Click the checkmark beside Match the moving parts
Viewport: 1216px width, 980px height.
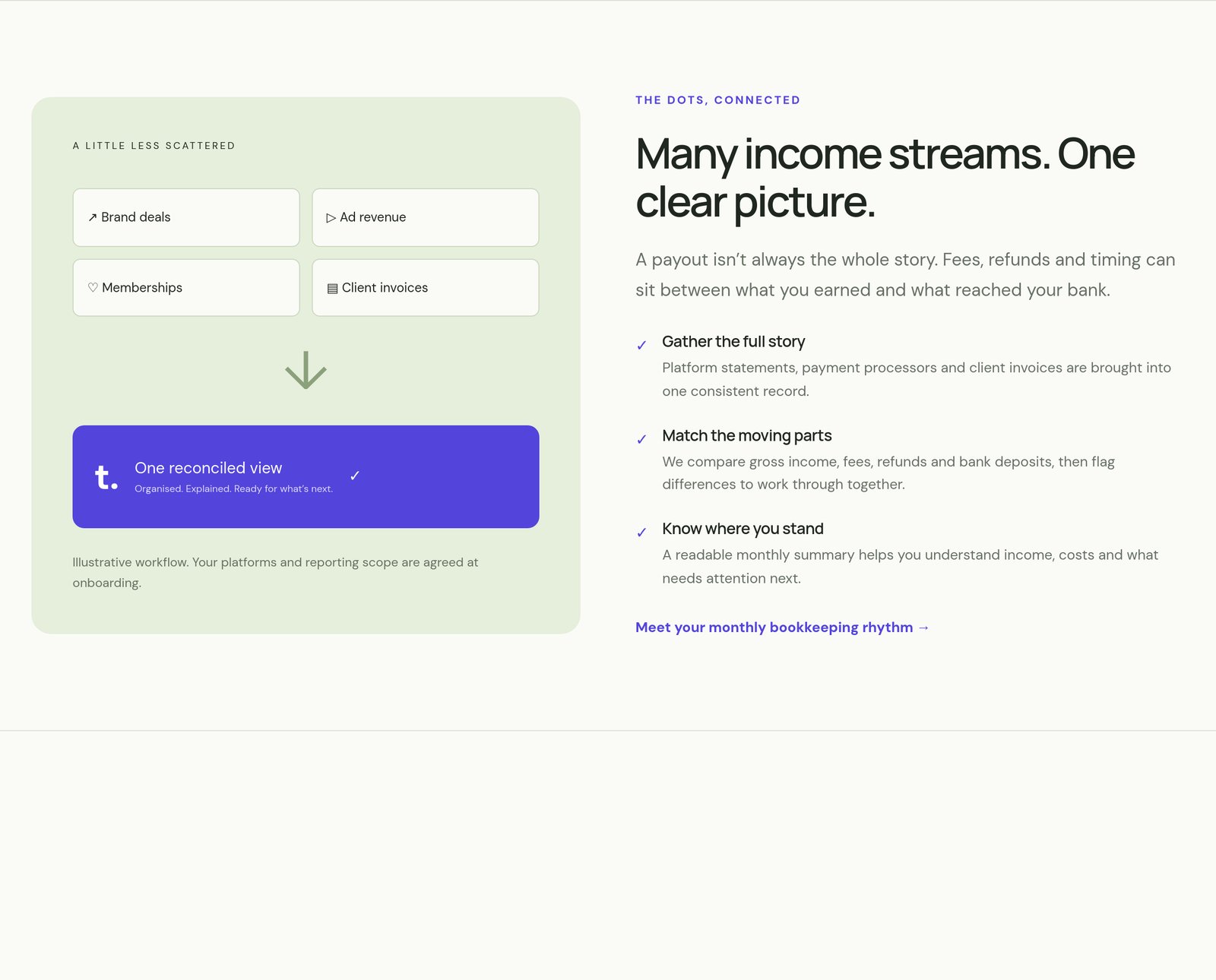click(x=641, y=439)
